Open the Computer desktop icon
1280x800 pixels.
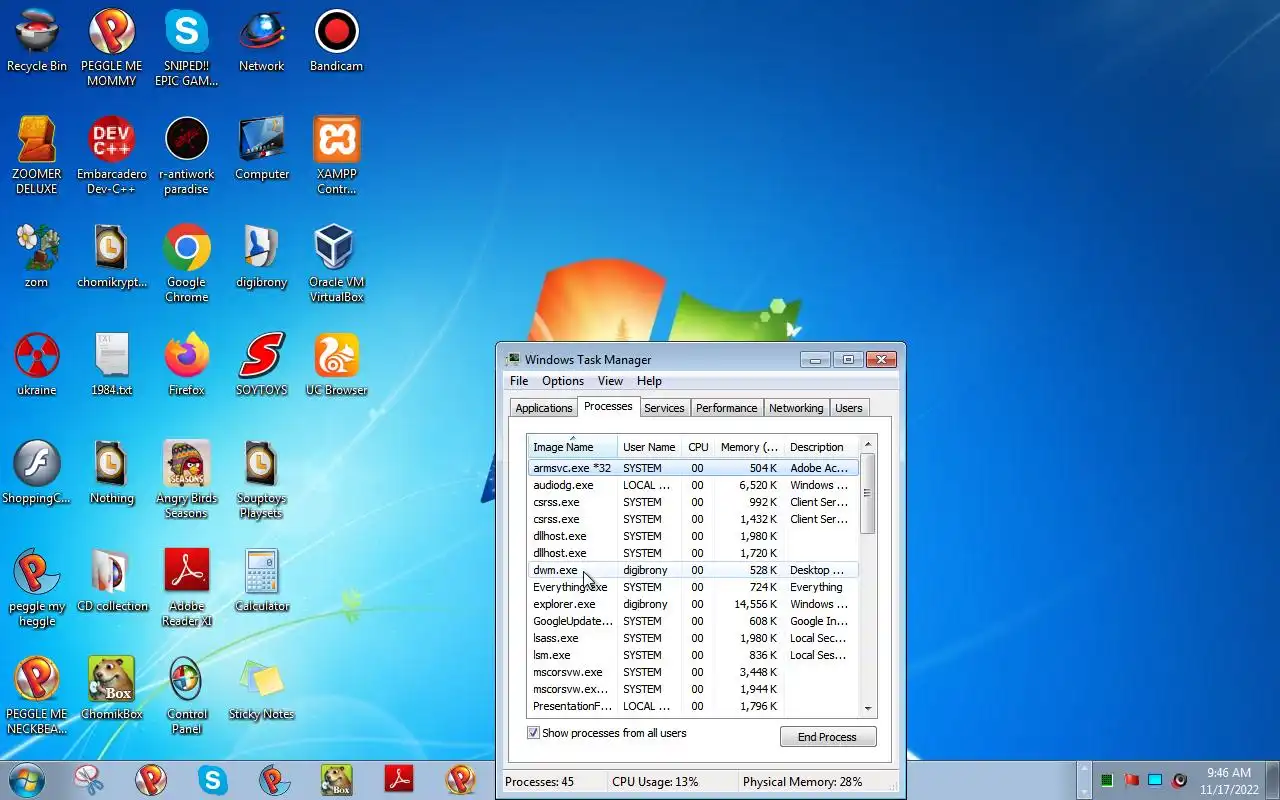pos(262,150)
